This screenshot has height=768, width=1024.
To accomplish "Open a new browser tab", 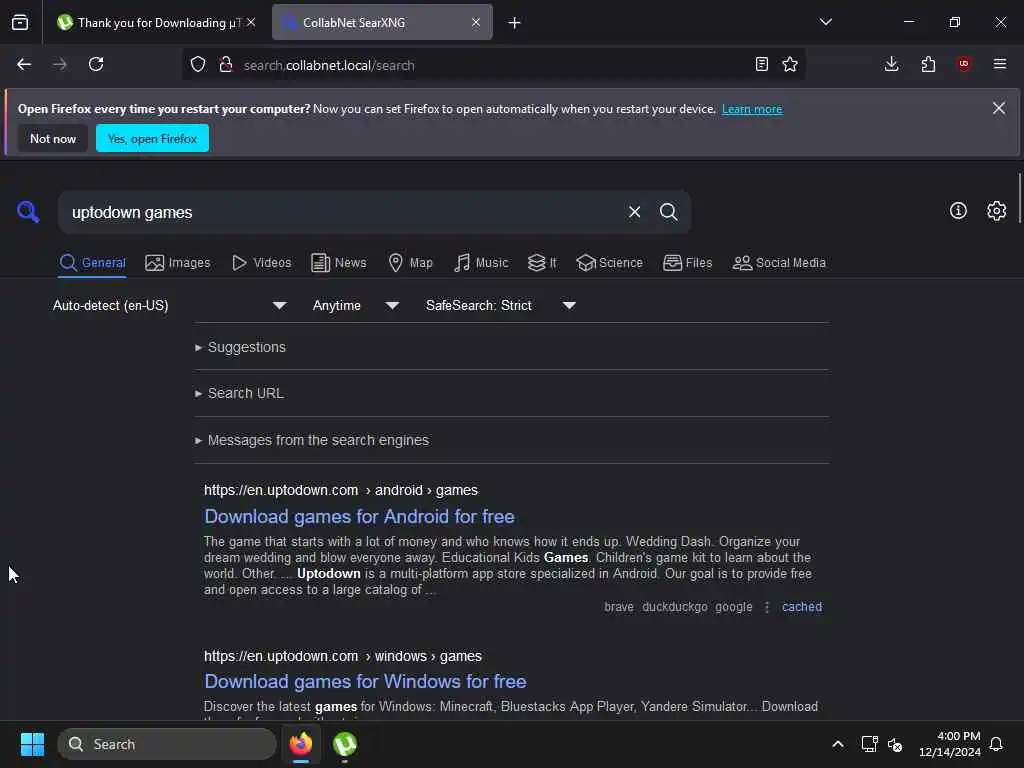I will click(515, 22).
